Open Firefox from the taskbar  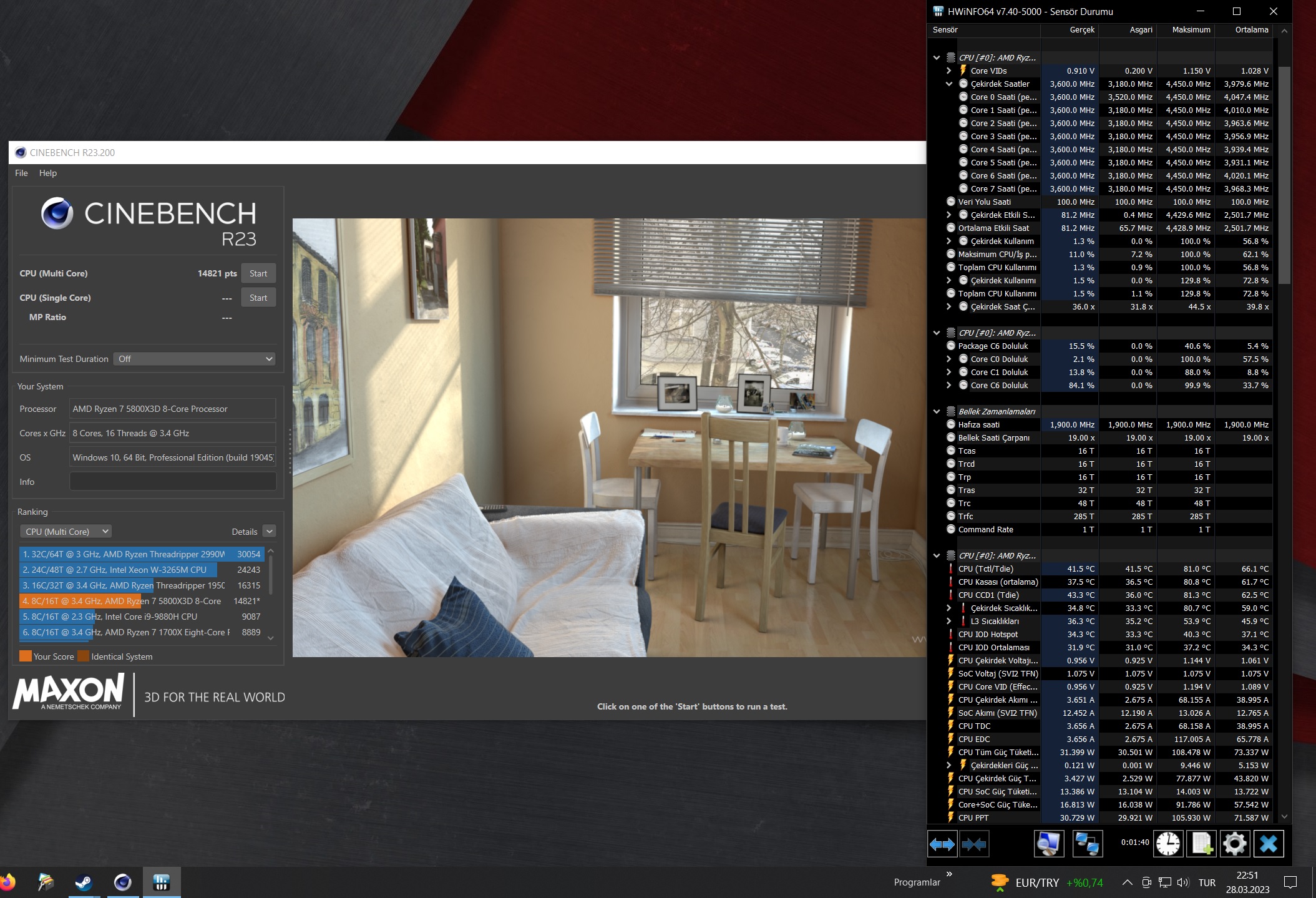coord(6,882)
